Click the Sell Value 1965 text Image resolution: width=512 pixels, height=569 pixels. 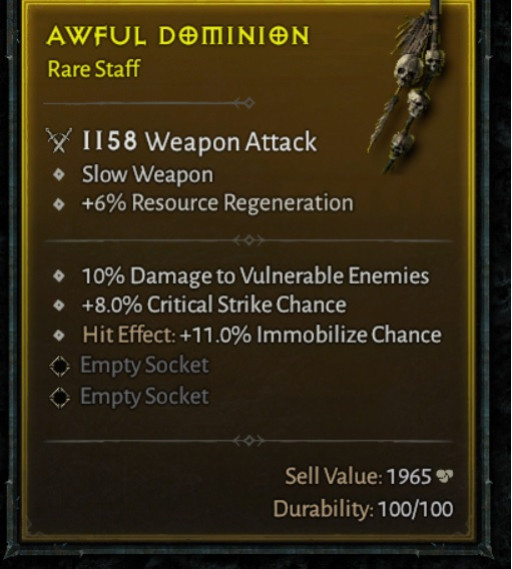(x=358, y=476)
